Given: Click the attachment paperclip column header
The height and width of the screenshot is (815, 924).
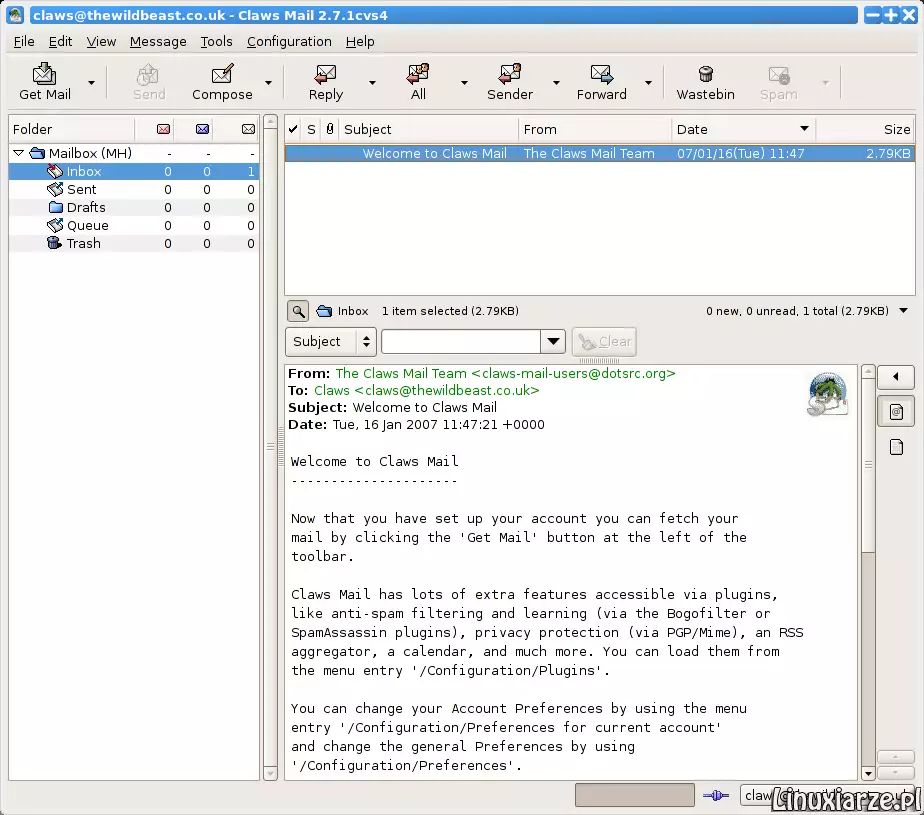Looking at the screenshot, I should (330, 129).
